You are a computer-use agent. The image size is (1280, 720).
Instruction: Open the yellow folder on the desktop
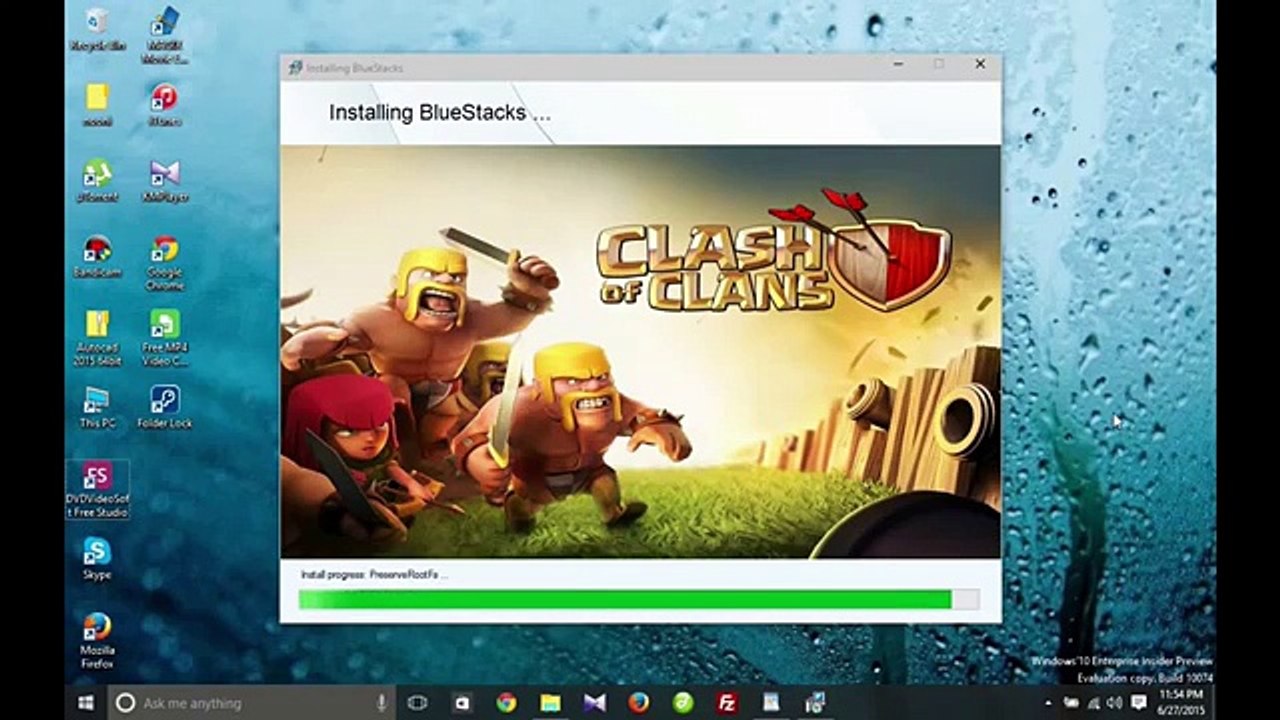[x=97, y=105]
